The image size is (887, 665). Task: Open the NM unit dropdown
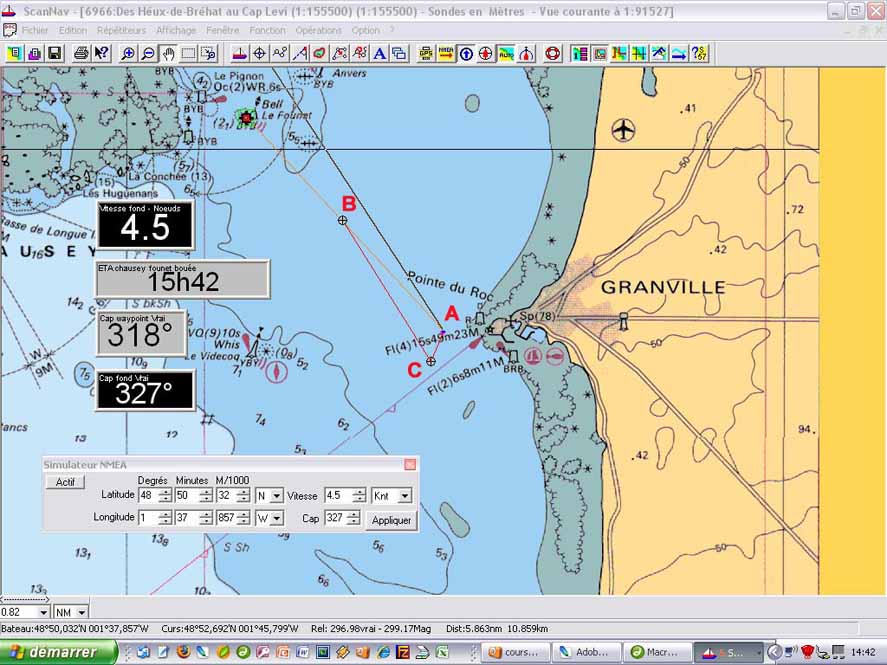click(x=81, y=612)
